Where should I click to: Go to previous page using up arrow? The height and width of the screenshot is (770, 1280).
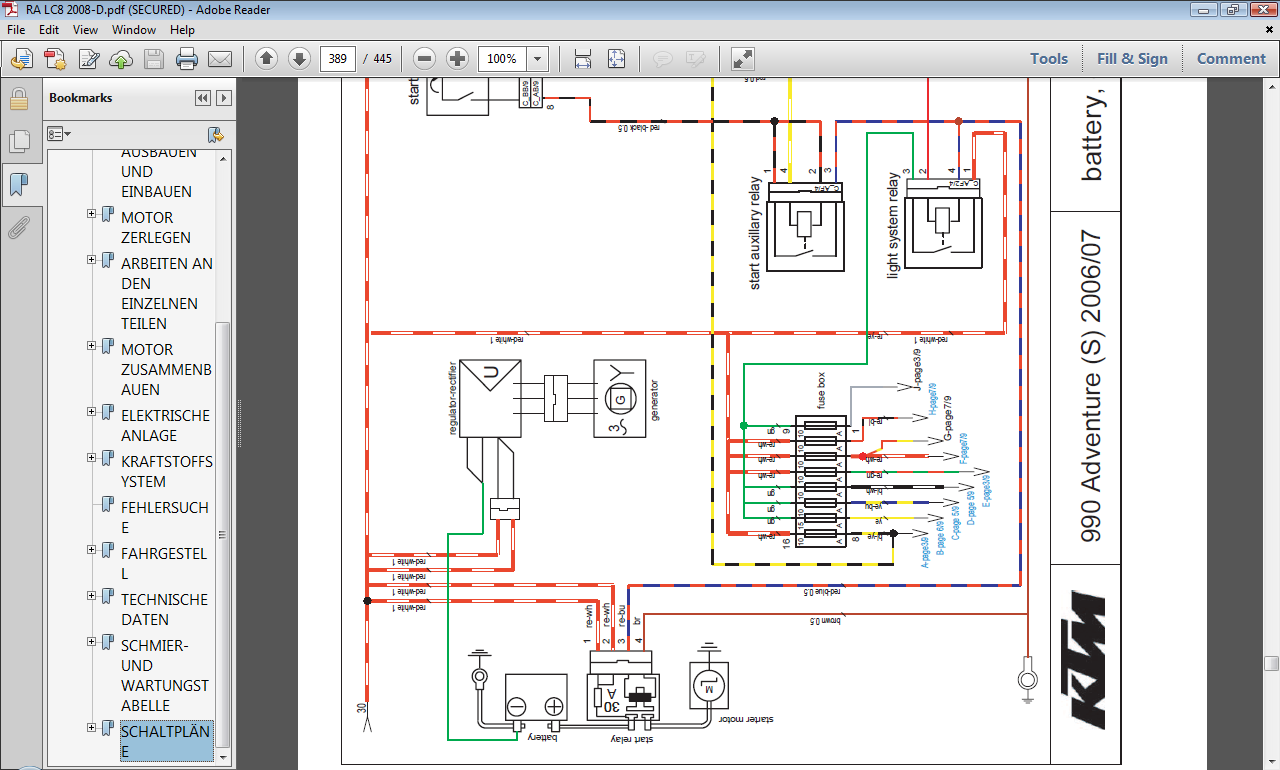pyautogui.click(x=266, y=59)
